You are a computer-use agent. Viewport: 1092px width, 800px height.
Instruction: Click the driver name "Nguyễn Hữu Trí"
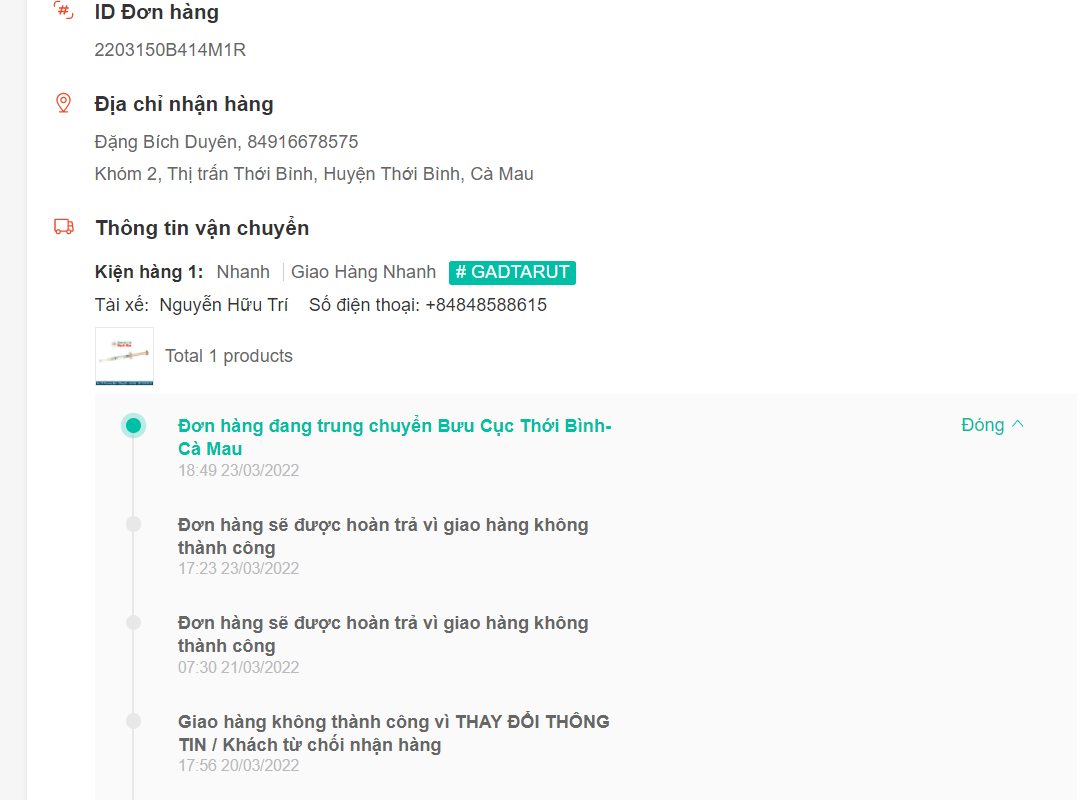click(222, 304)
